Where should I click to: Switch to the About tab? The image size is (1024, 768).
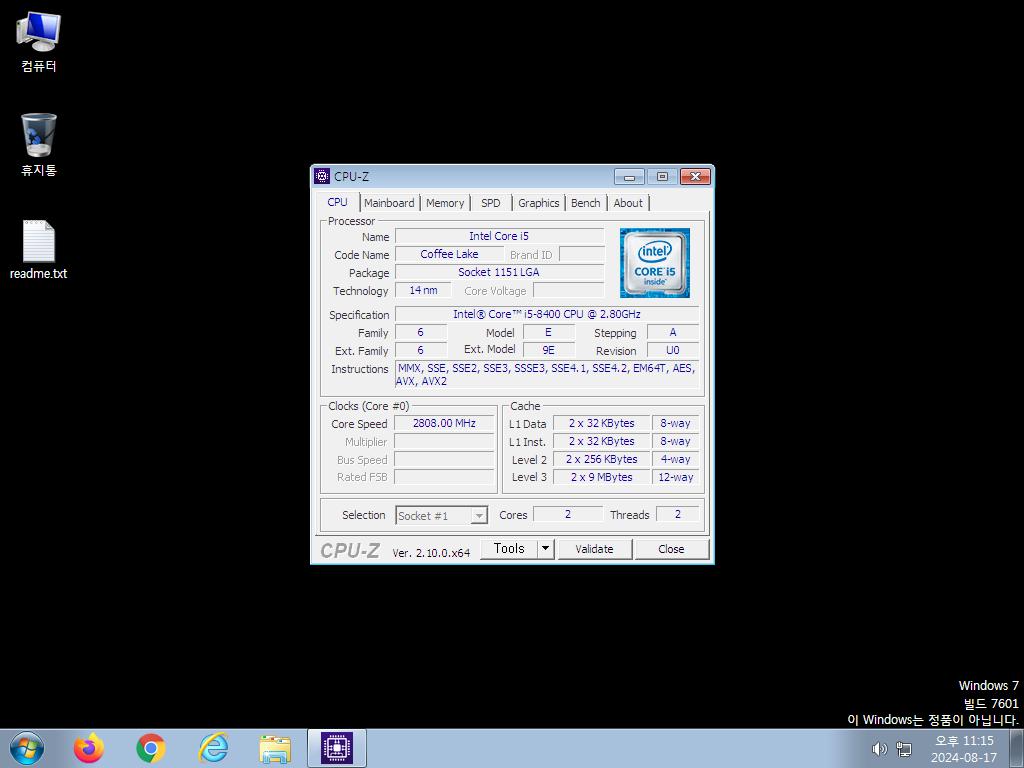(x=628, y=203)
